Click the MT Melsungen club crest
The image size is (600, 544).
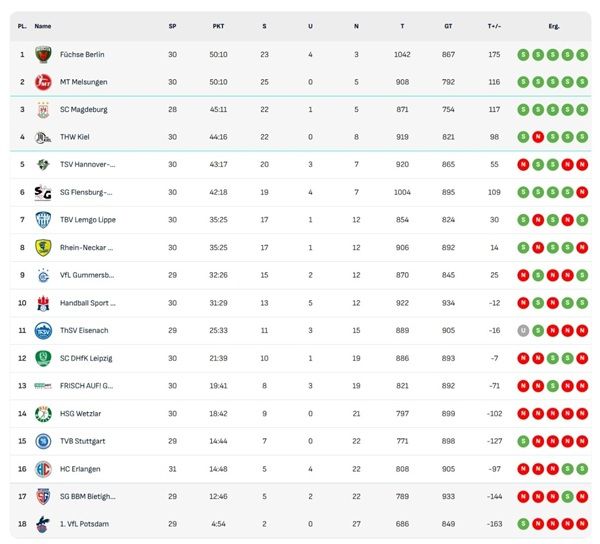pyautogui.click(x=43, y=82)
